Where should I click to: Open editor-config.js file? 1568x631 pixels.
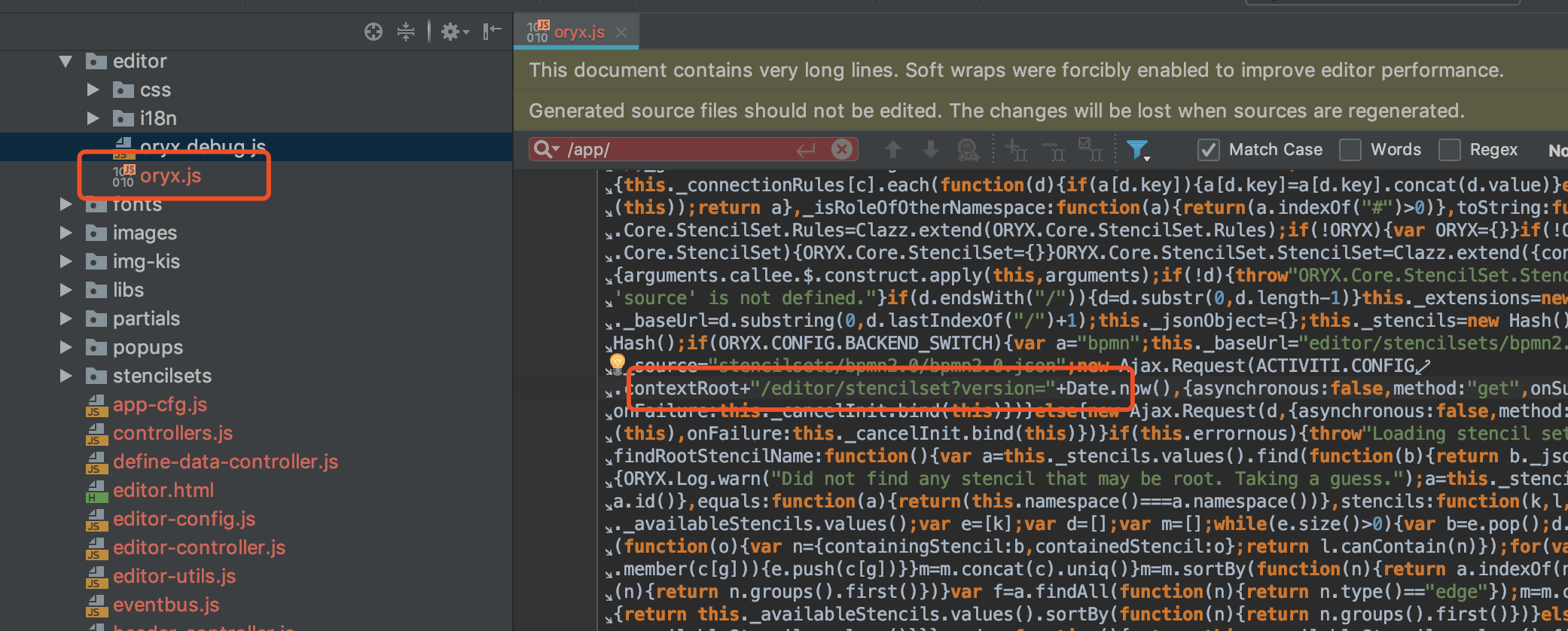[184, 519]
